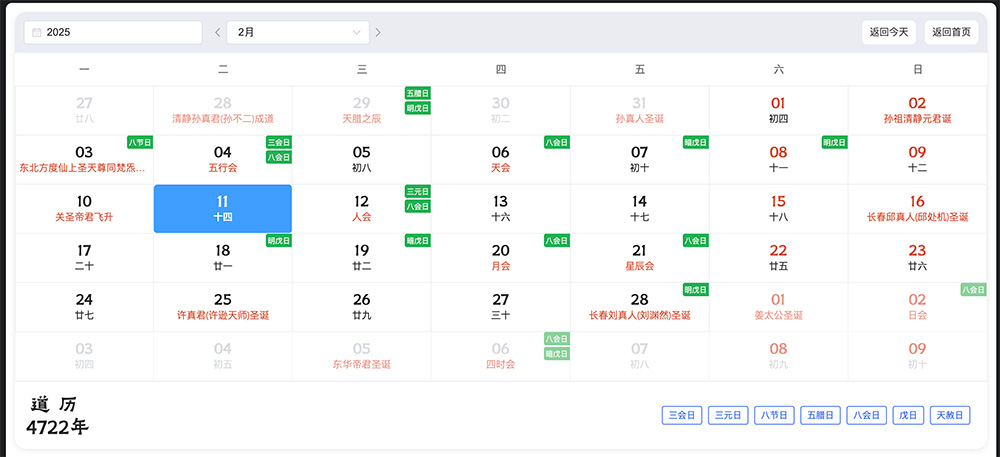Open February 25 许真君圣诞 date cell
The image size is (1000, 457).
click(x=223, y=306)
